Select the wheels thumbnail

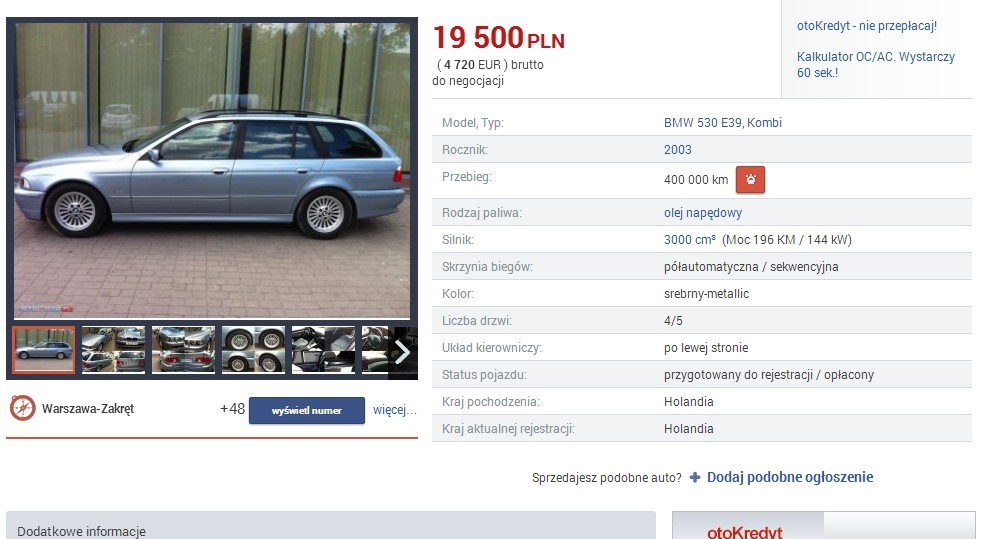coord(253,349)
